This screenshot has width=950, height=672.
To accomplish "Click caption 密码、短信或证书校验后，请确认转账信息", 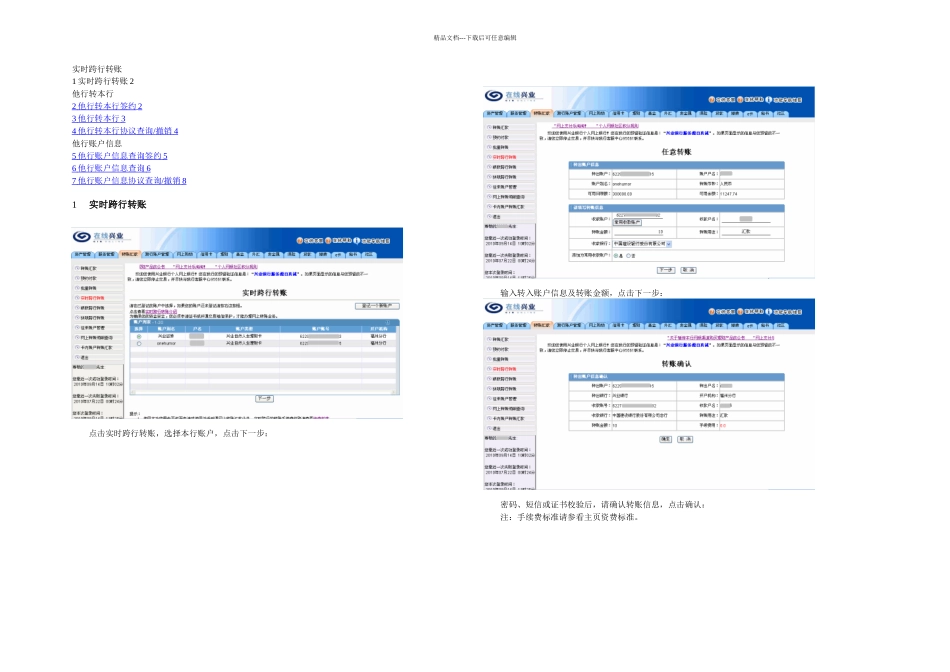I will click(603, 504).
